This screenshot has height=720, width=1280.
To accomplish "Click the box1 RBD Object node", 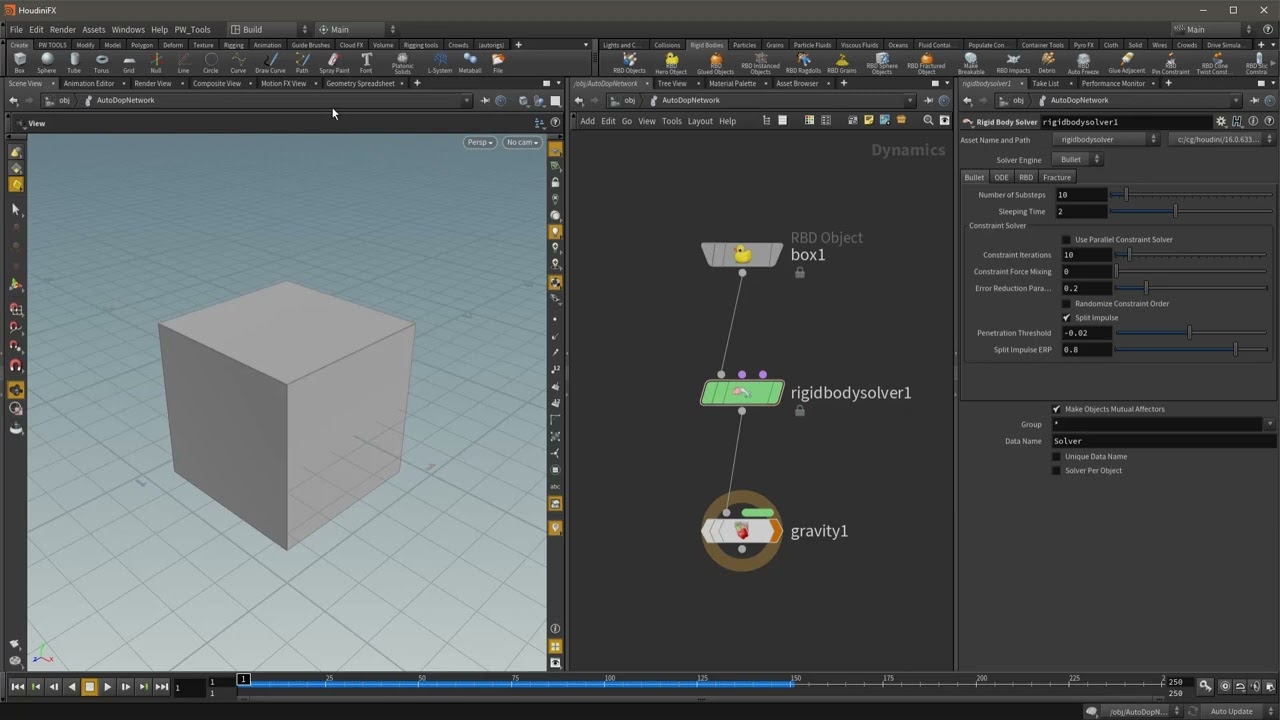I will pos(742,255).
